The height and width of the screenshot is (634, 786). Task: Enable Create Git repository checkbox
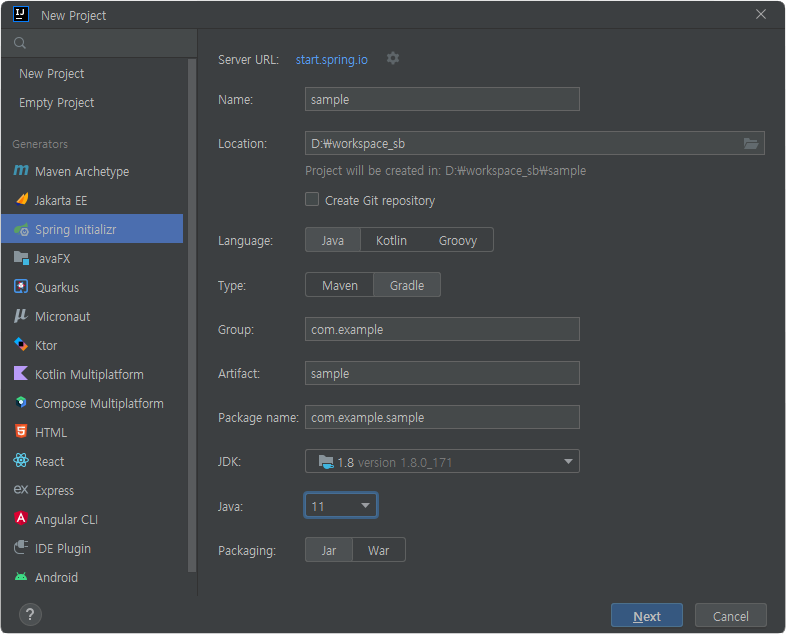pyautogui.click(x=312, y=199)
